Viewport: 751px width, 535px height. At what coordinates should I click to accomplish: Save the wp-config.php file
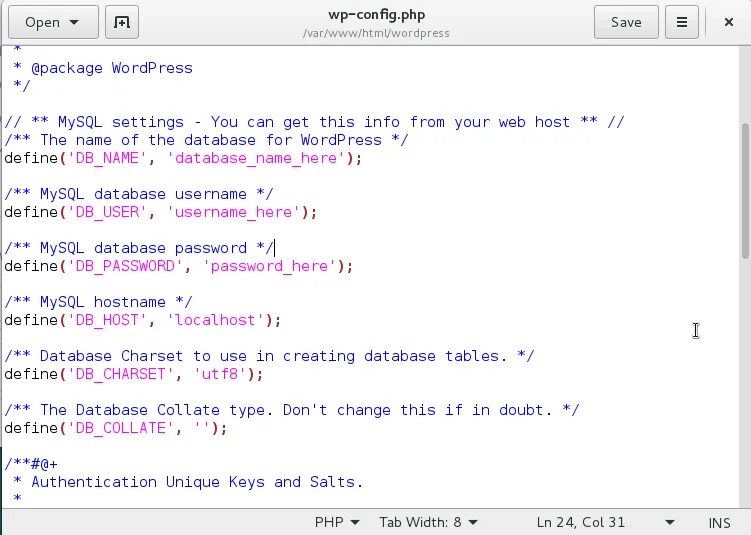(626, 22)
